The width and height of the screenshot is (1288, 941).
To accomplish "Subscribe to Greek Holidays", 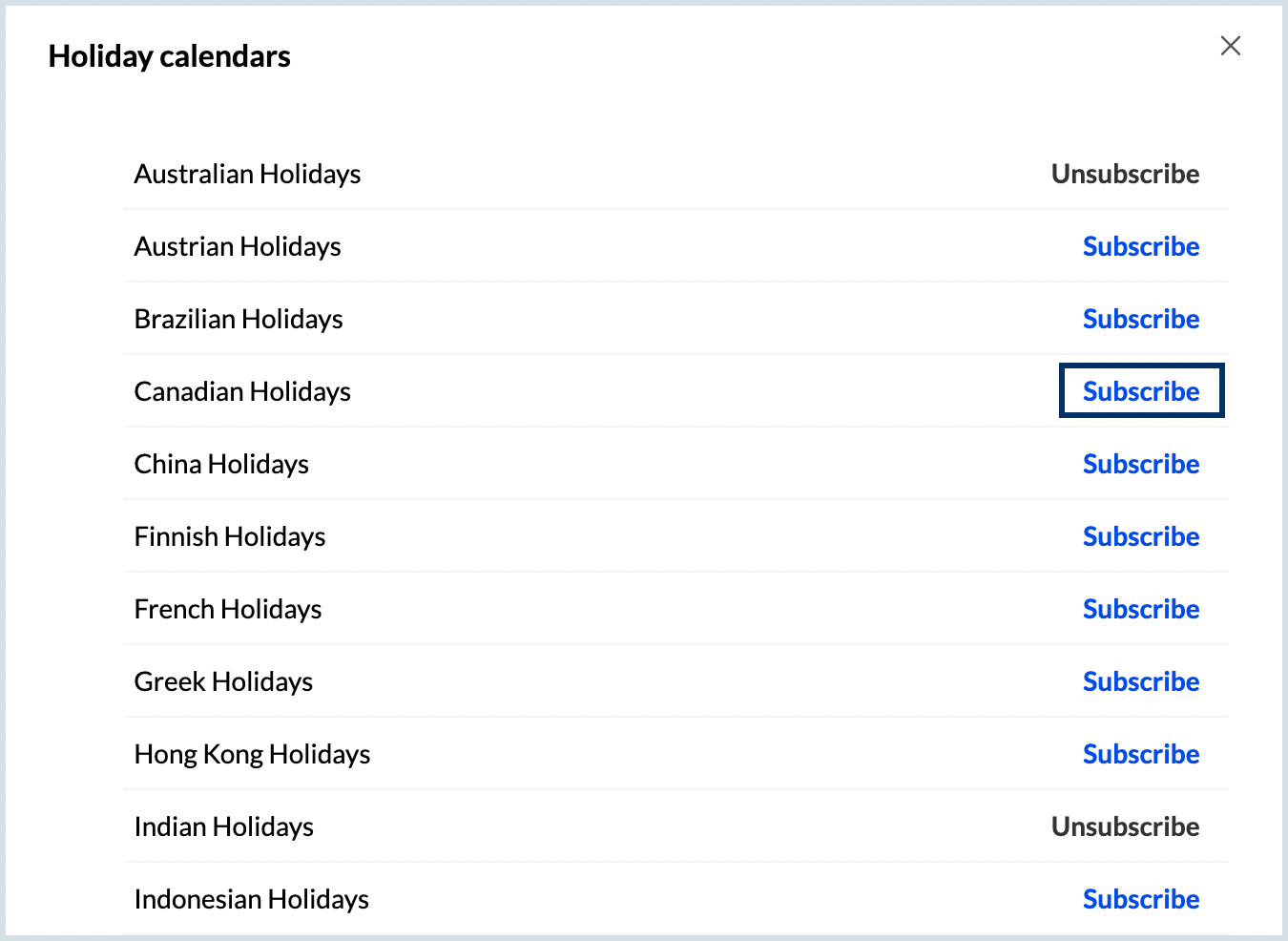I will [x=1140, y=681].
